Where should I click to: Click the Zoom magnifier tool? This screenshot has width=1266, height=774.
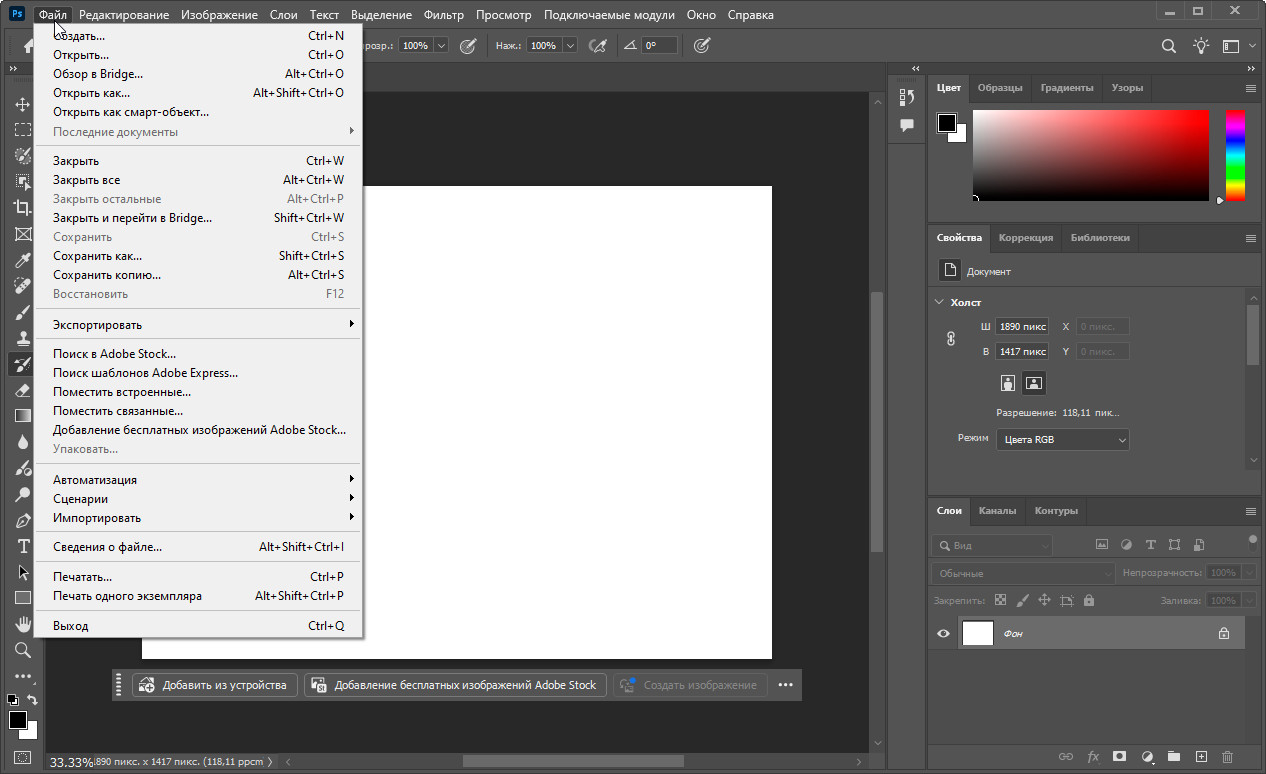point(22,650)
